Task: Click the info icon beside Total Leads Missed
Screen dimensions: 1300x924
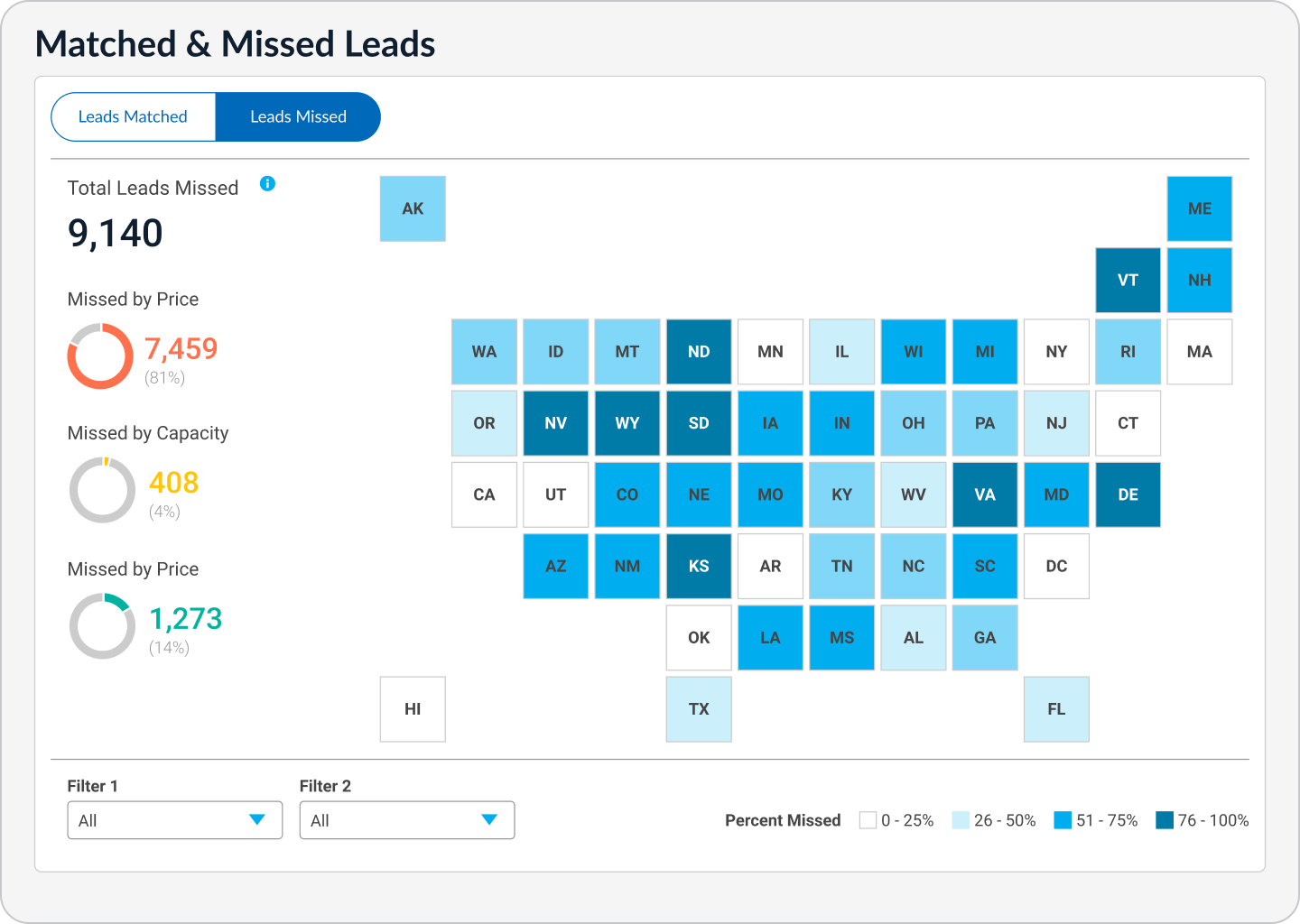Action: (267, 183)
